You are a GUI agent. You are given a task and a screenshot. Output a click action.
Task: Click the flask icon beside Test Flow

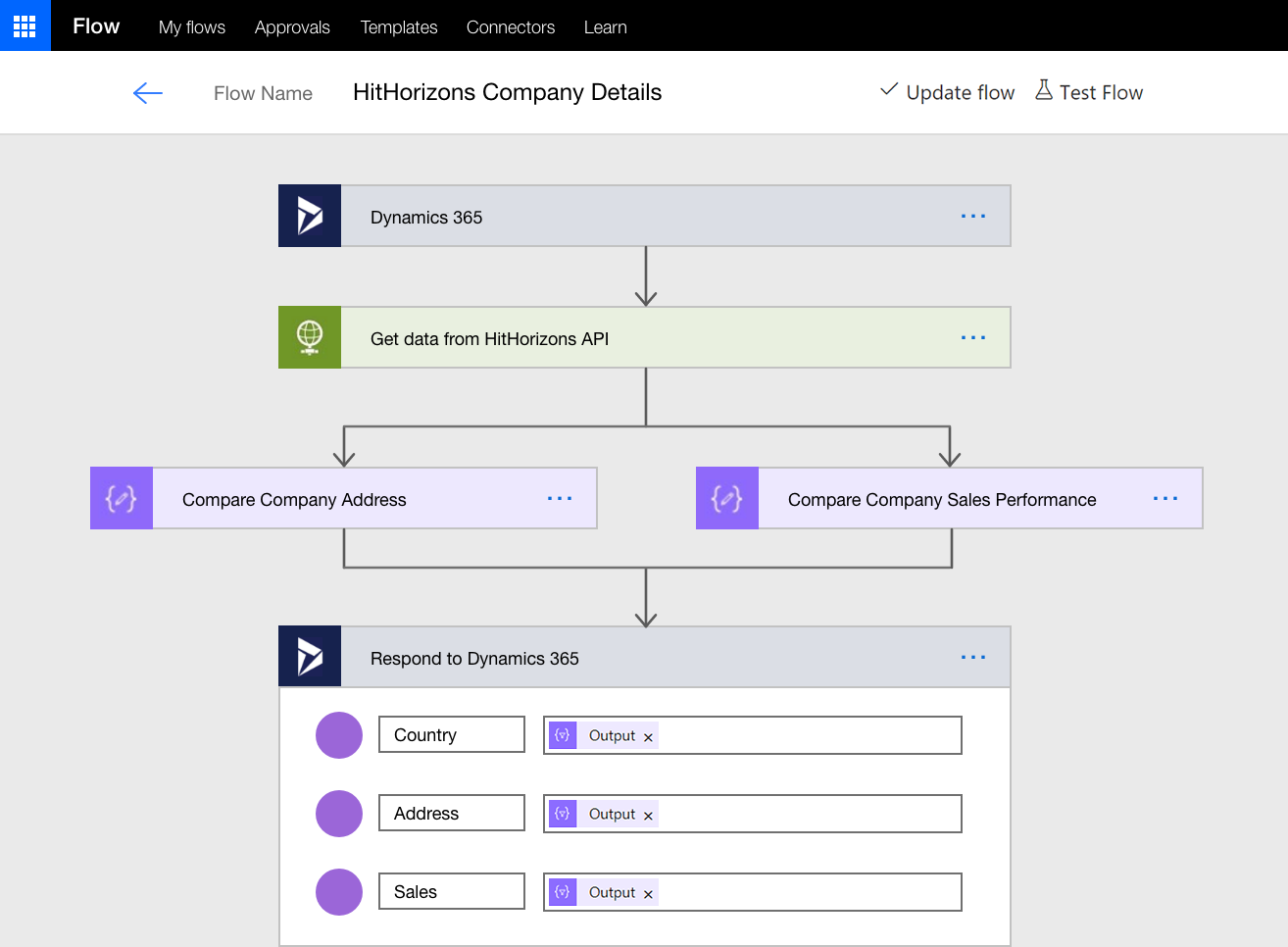(x=1044, y=90)
